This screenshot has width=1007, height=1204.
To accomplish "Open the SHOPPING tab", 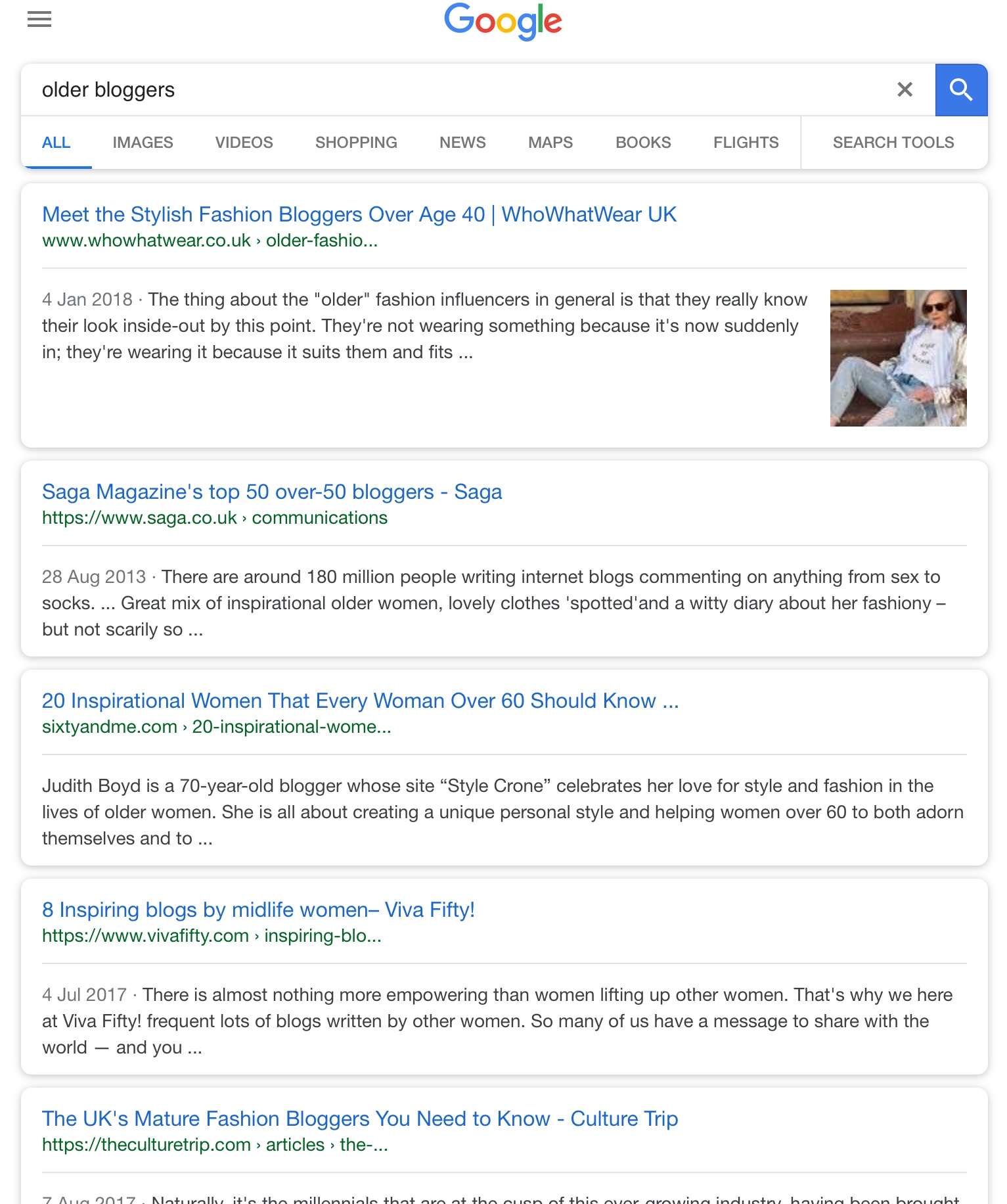I will [356, 143].
